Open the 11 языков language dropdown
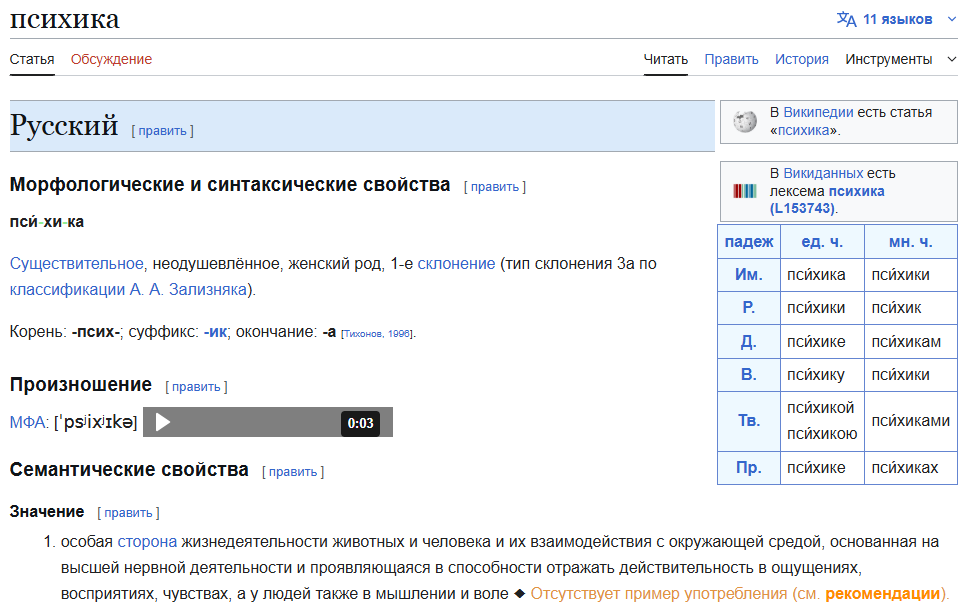Screen dimensions: 972x607 (898, 19)
